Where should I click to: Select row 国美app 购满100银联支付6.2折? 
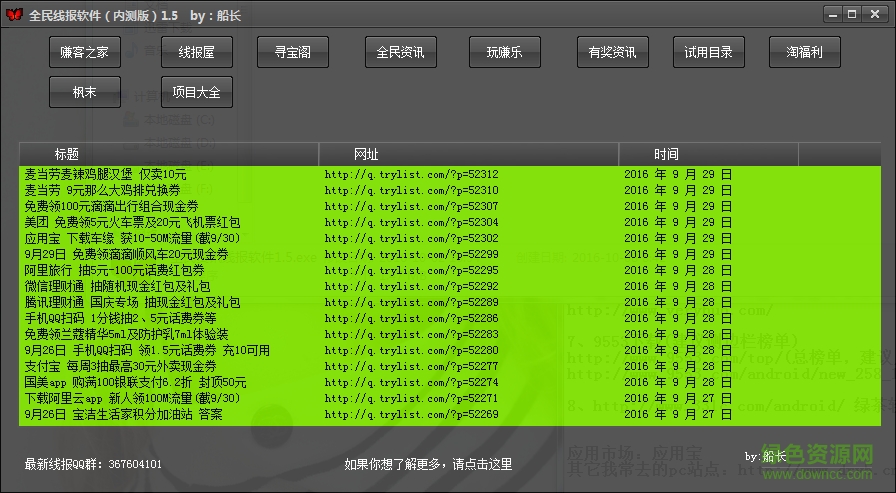coord(450,382)
